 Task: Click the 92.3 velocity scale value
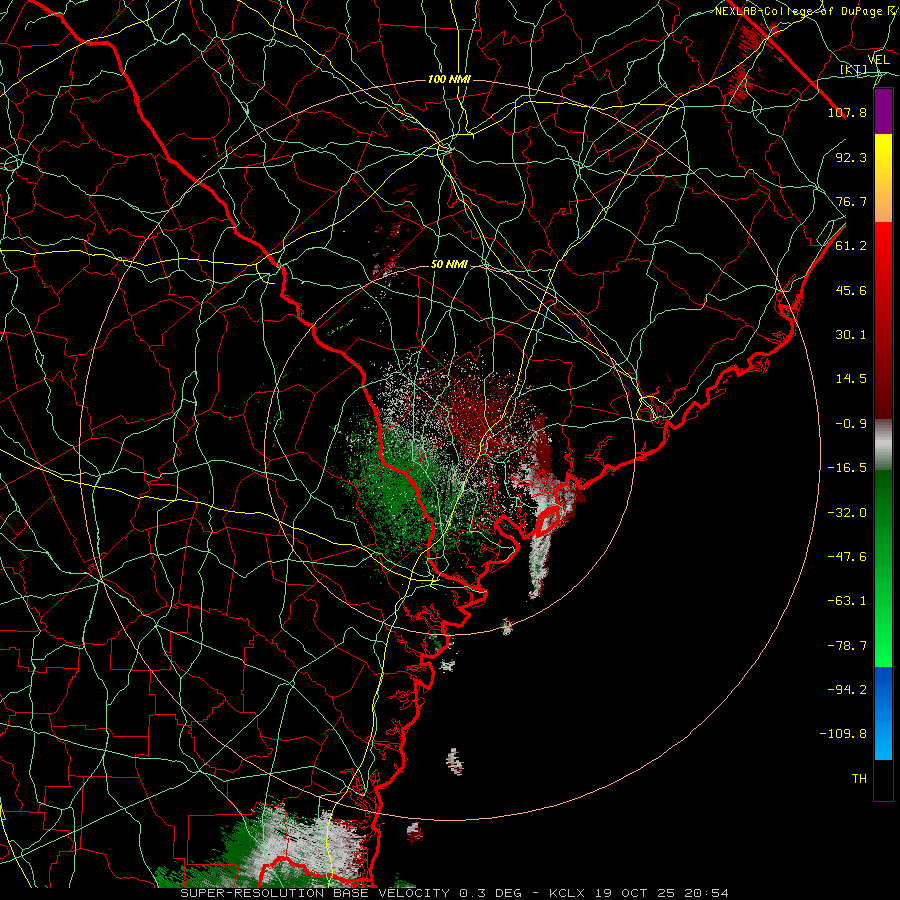[851, 157]
